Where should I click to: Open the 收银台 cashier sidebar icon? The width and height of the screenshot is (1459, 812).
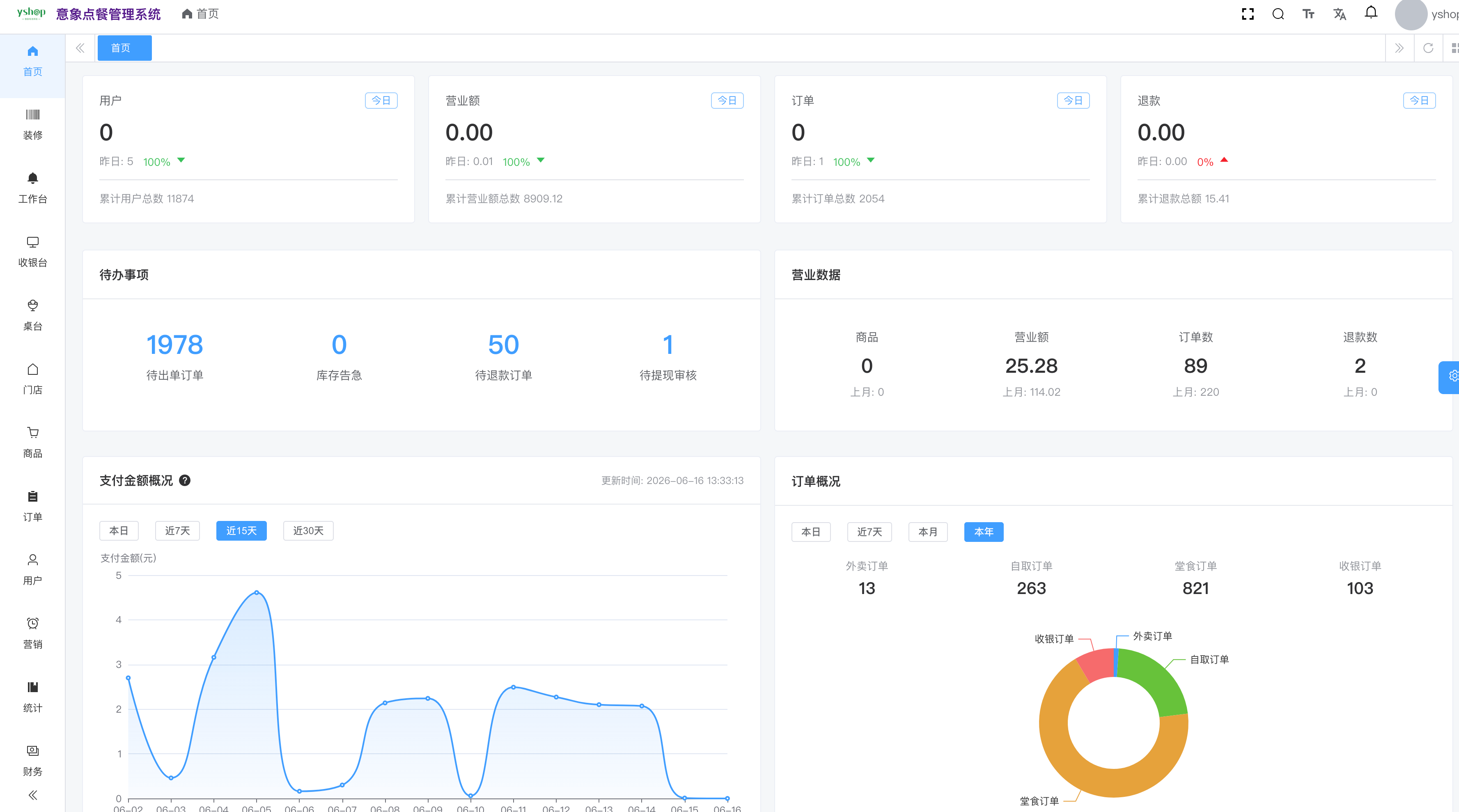33,242
